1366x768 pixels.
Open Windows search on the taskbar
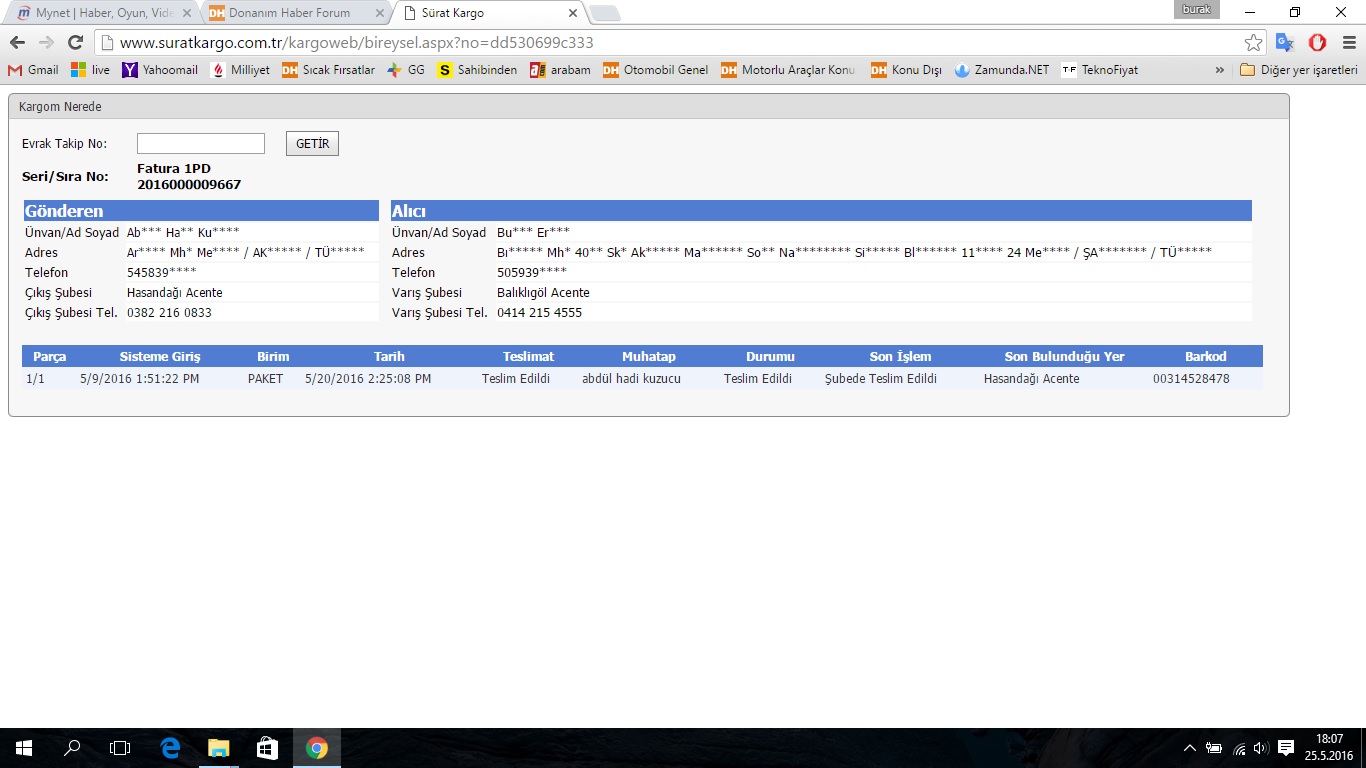click(72, 748)
